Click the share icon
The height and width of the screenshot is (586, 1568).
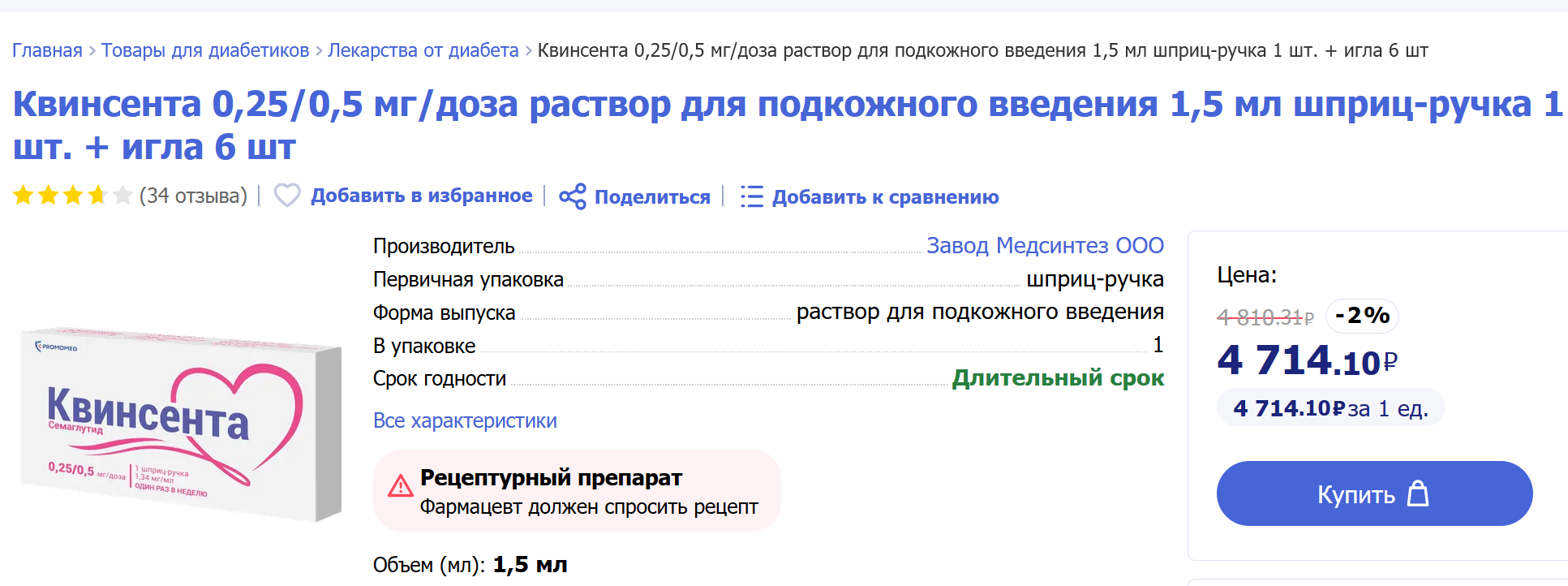(573, 196)
